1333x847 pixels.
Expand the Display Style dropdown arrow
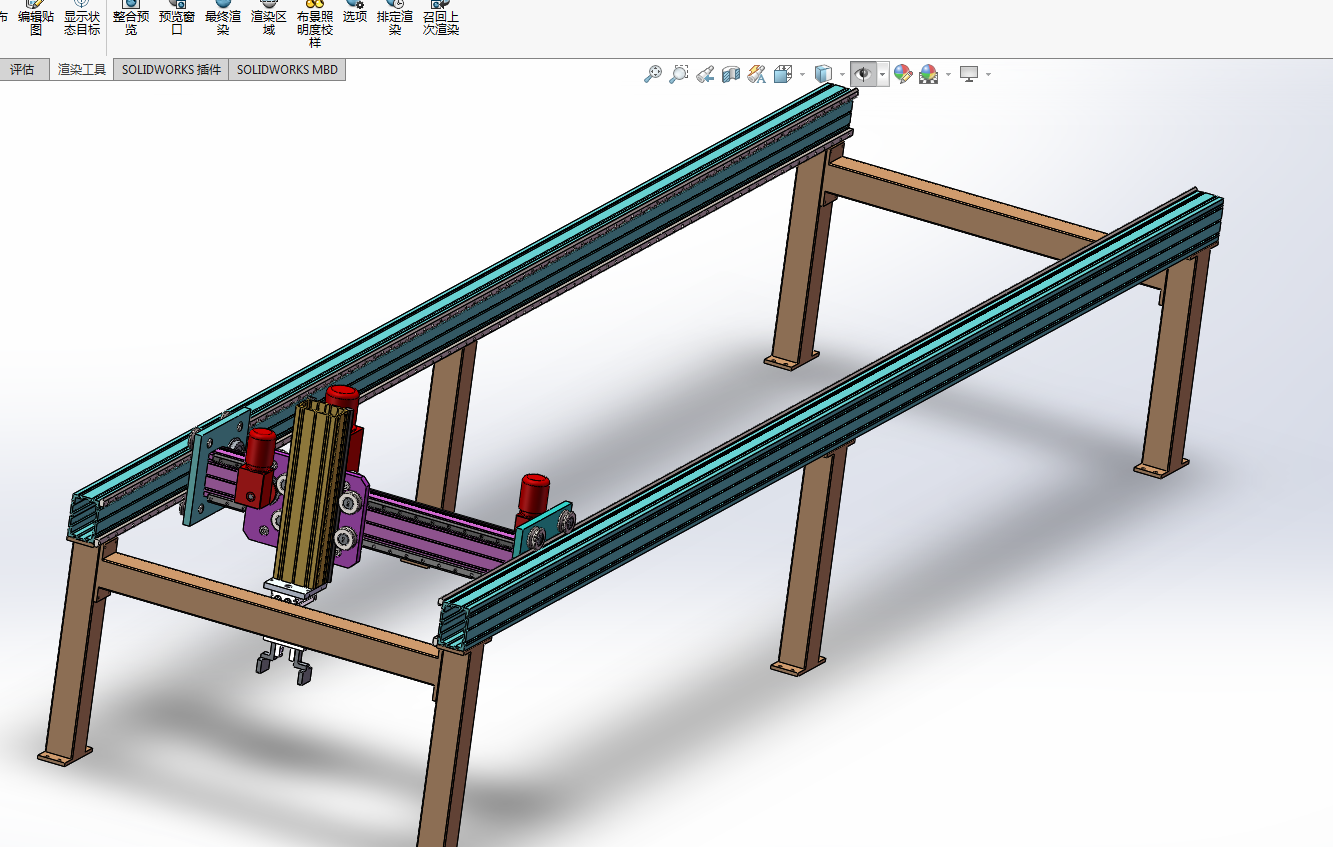(x=842, y=74)
